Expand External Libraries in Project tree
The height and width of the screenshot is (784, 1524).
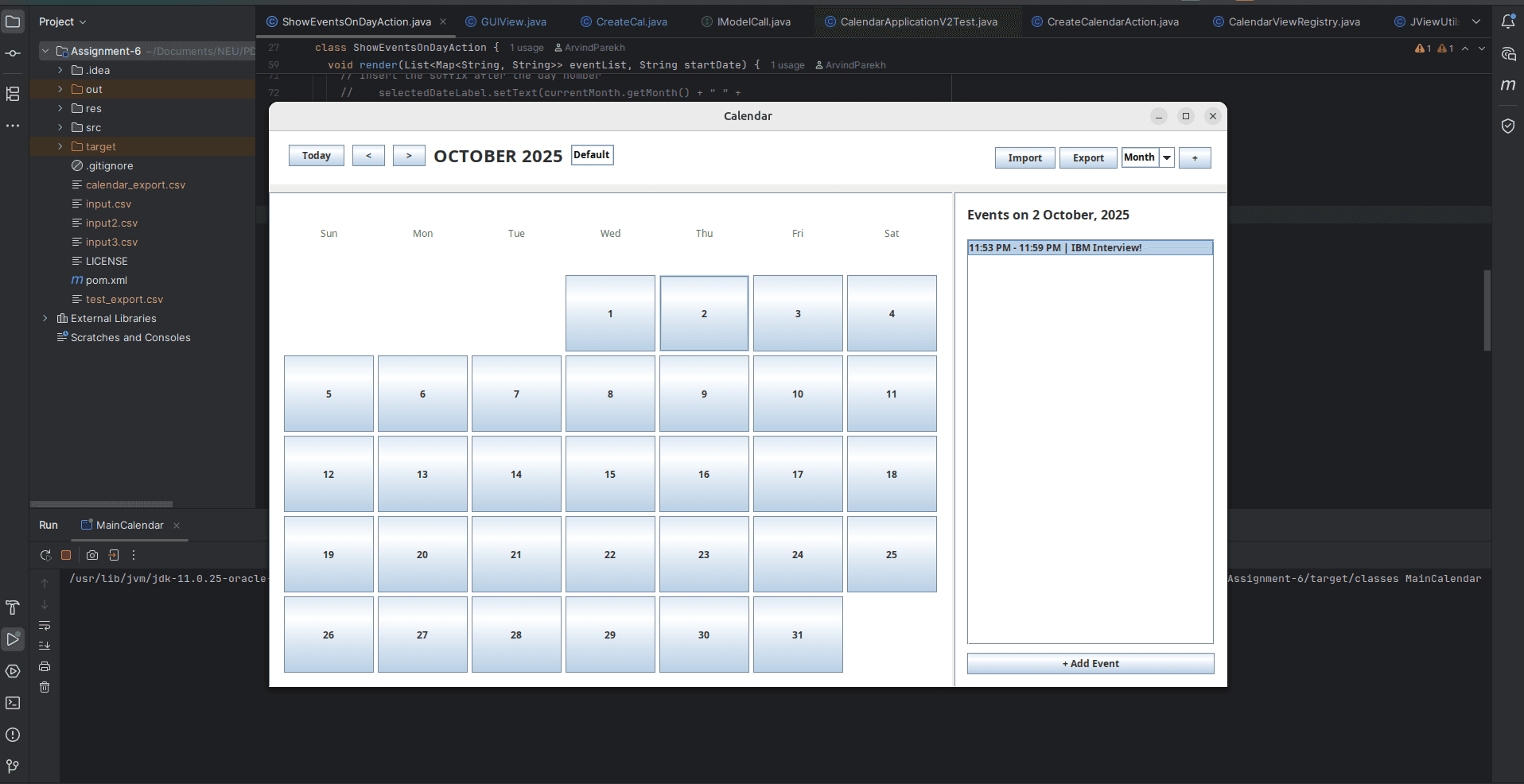click(x=45, y=318)
